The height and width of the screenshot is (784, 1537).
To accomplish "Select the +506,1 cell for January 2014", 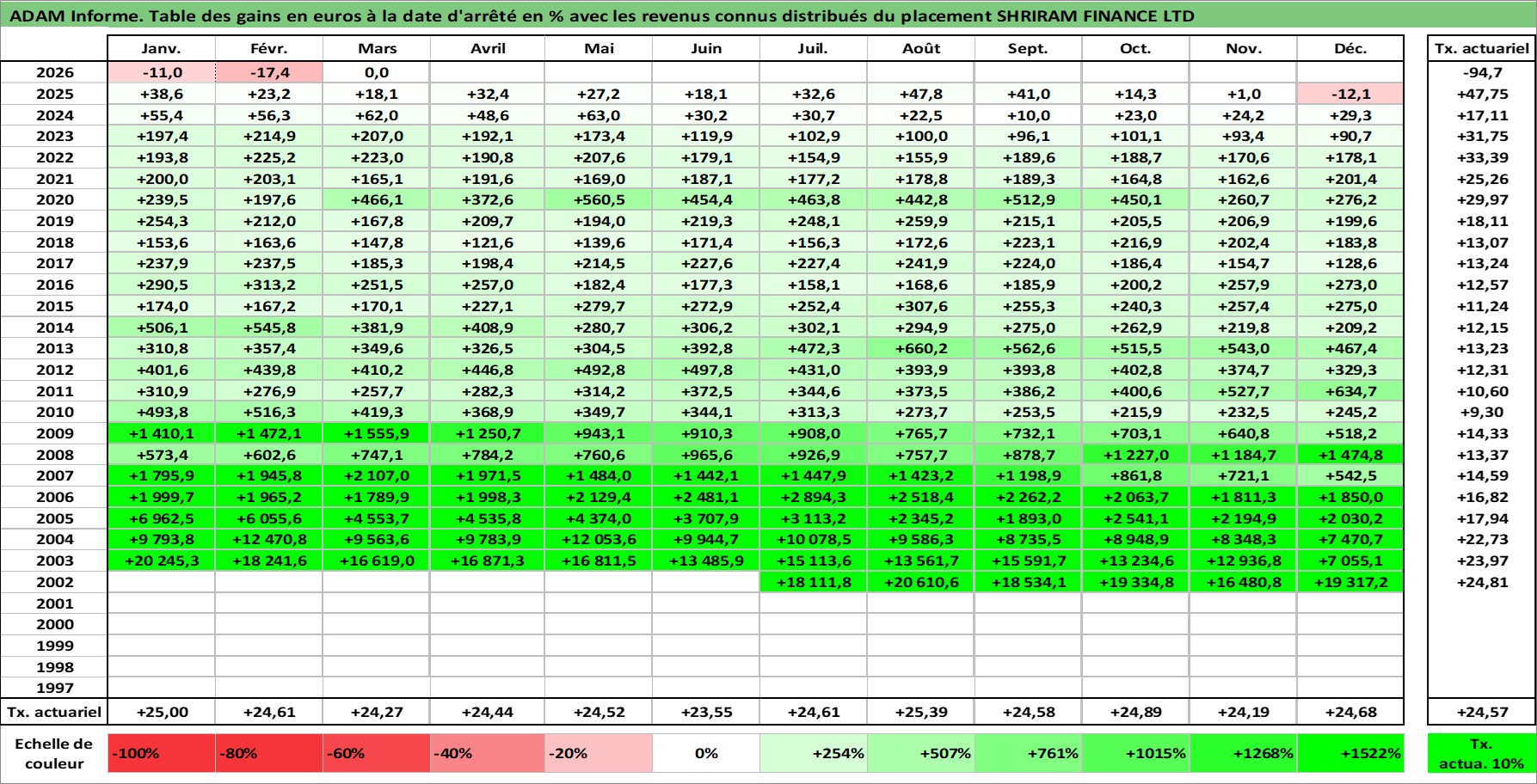I will (162, 328).
